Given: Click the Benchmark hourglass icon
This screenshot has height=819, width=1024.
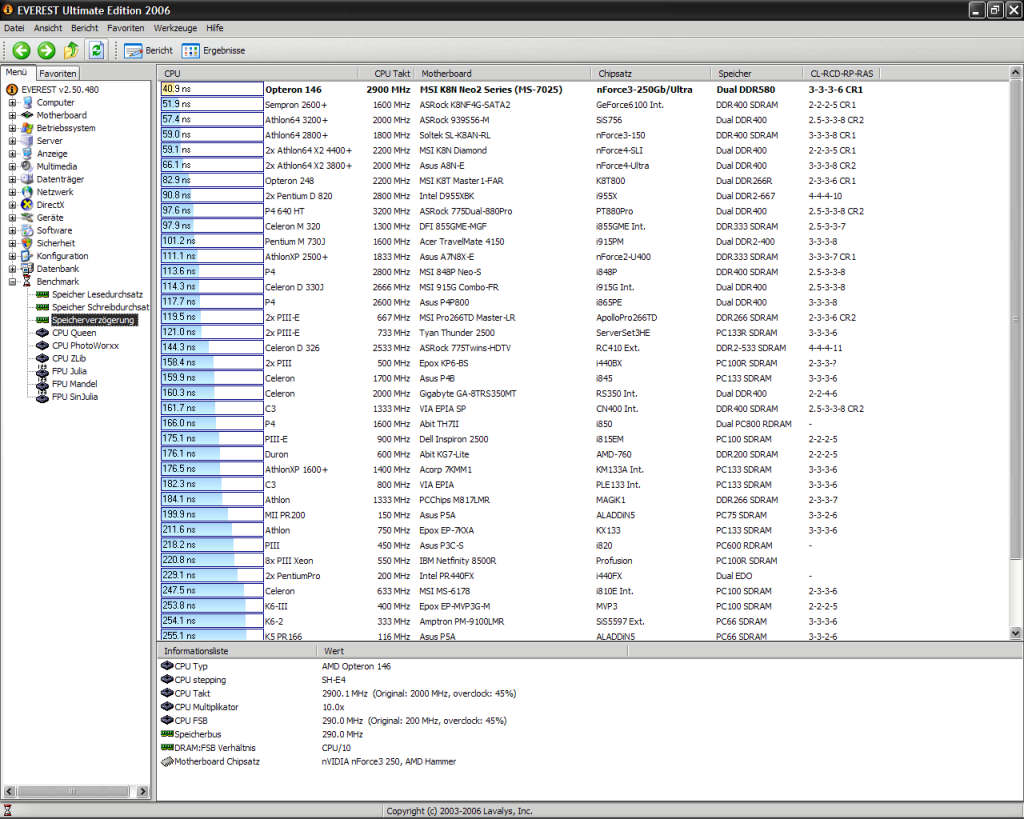Looking at the screenshot, I should tap(27, 281).
